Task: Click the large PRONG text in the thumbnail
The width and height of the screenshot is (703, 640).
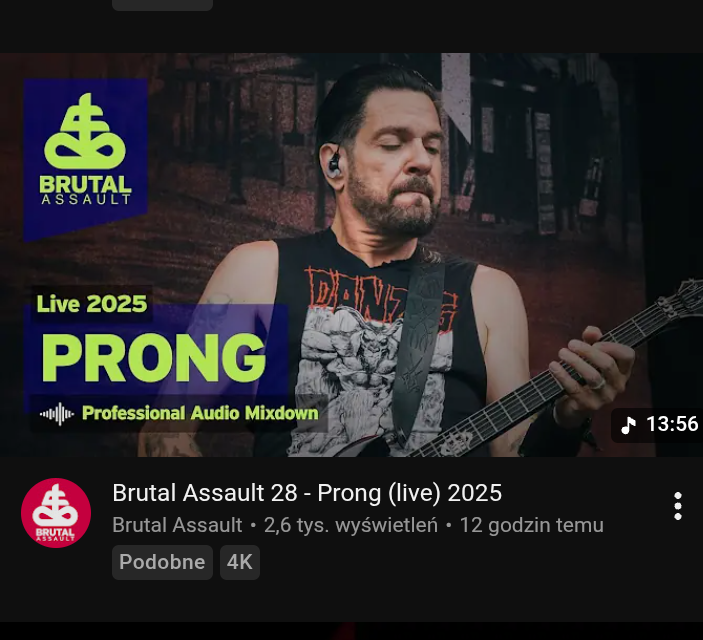Action: pos(154,357)
